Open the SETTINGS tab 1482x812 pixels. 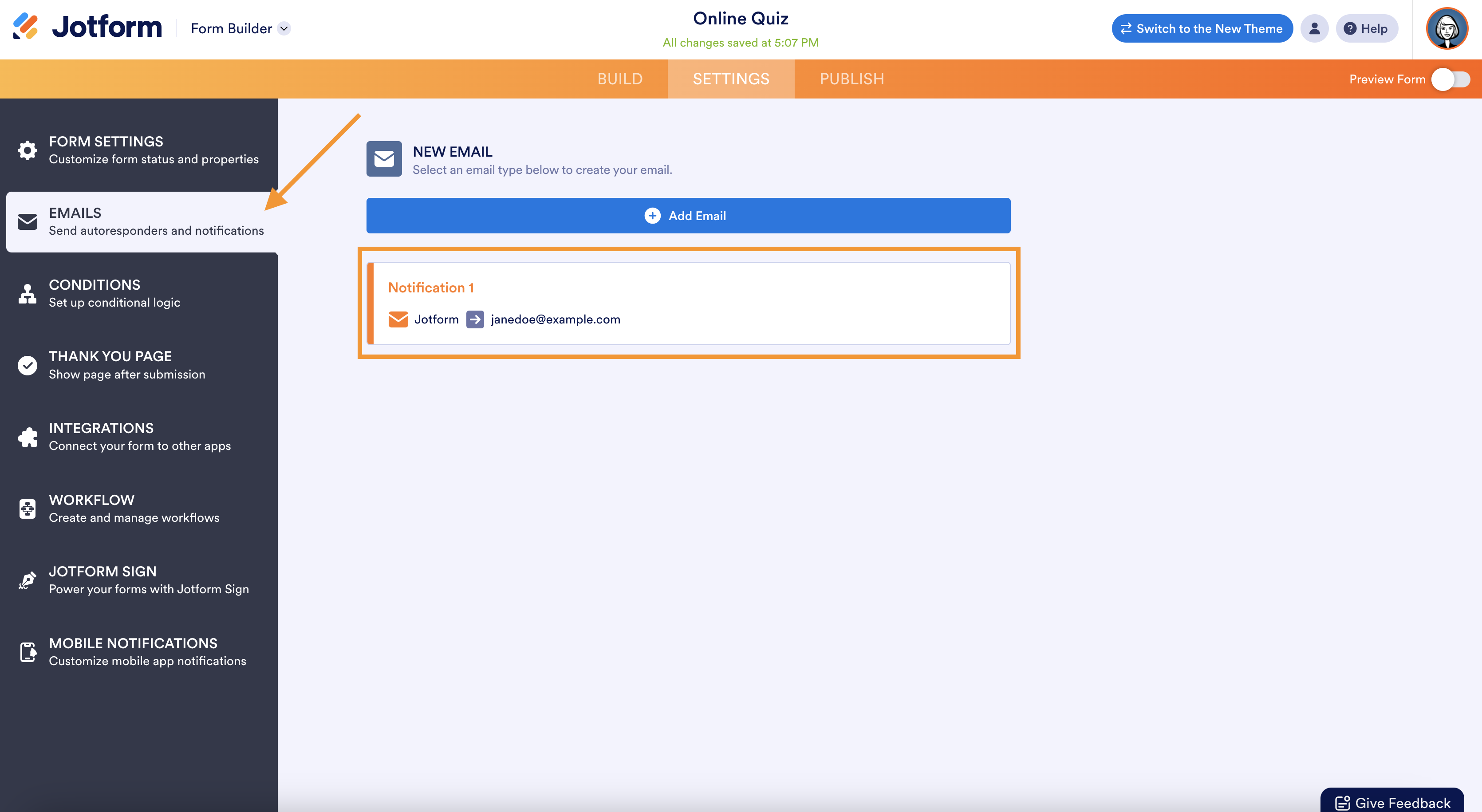point(731,79)
